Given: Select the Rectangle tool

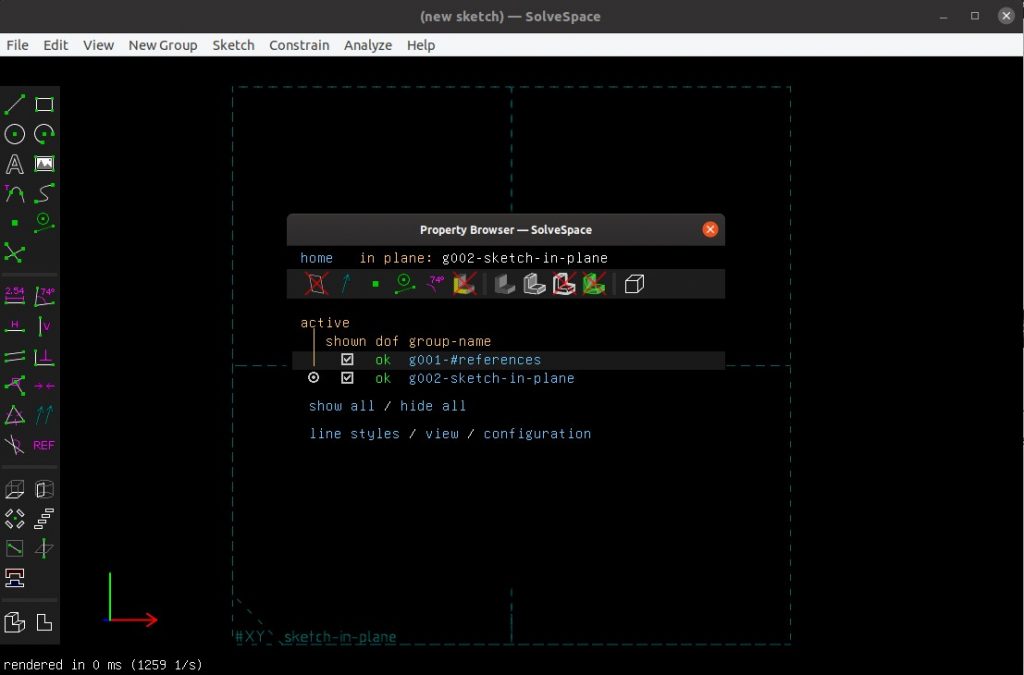Looking at the screenshot, I should coord(43,104).
